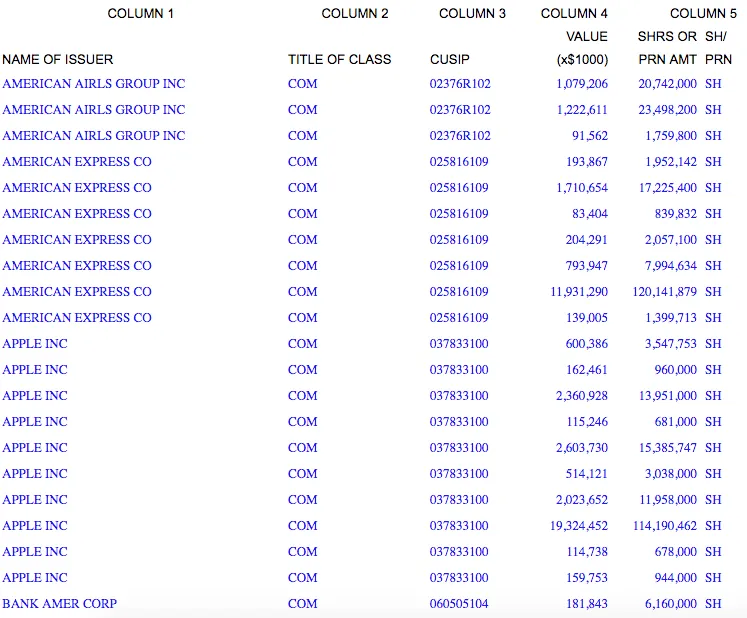
Task: Select share amount 681,000
Action: [676, 422]
